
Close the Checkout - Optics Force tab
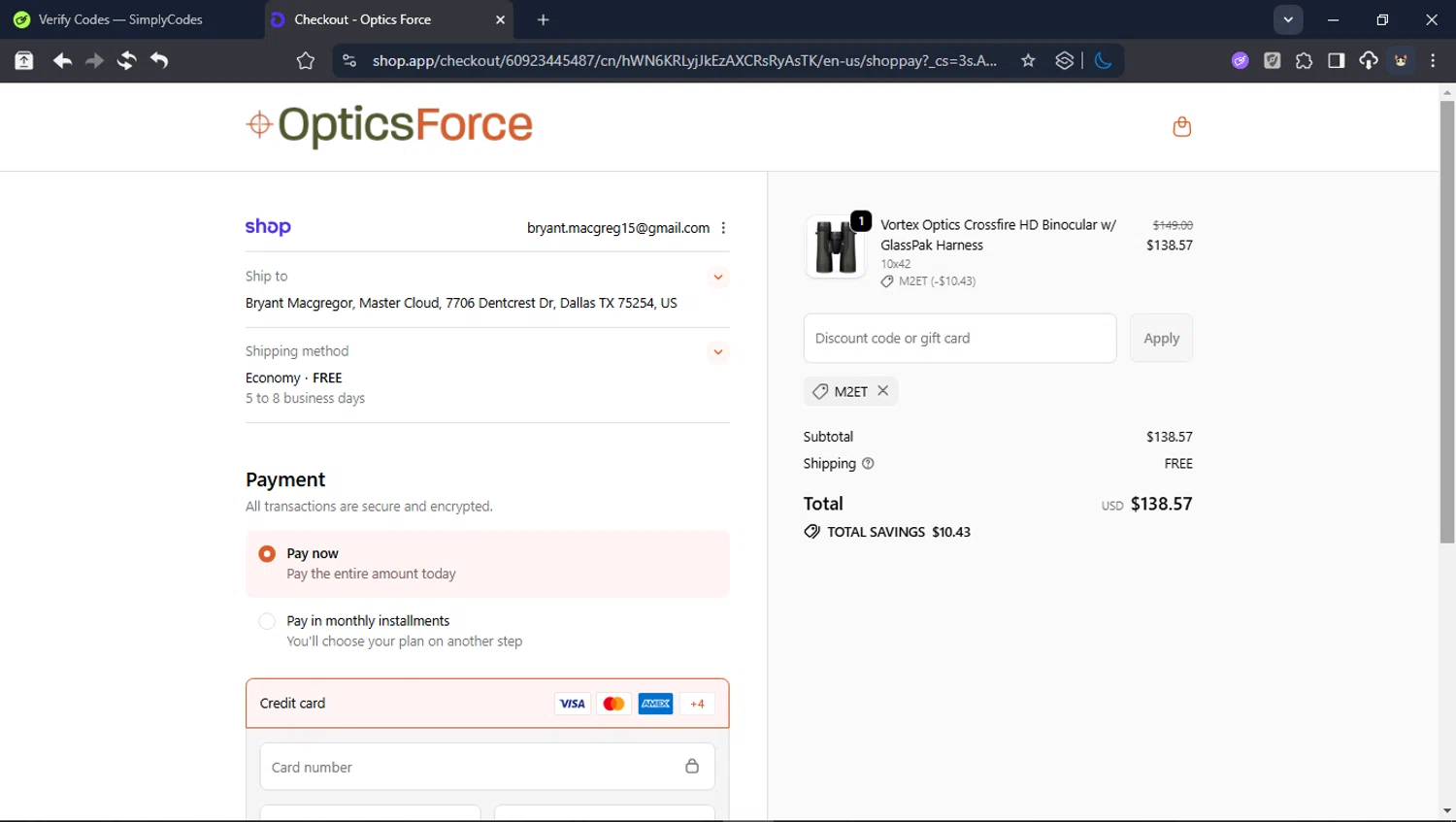(x=500, y=19)
